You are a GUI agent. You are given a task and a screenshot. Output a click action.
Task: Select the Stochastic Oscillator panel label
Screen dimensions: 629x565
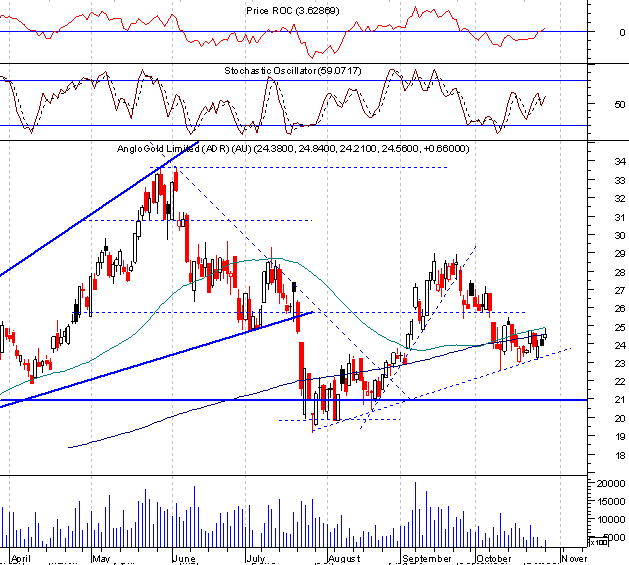pos(293,71)
